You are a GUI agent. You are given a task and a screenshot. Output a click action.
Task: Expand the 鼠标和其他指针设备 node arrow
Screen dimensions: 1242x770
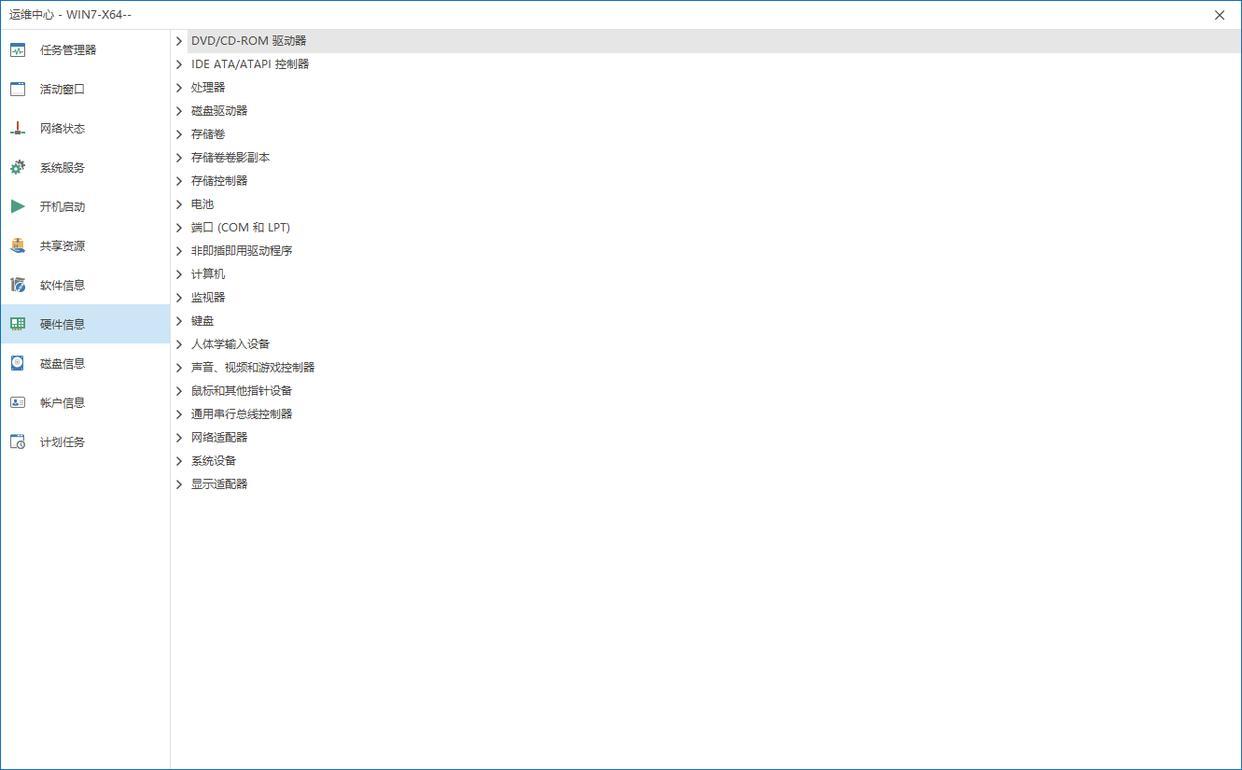179,391
